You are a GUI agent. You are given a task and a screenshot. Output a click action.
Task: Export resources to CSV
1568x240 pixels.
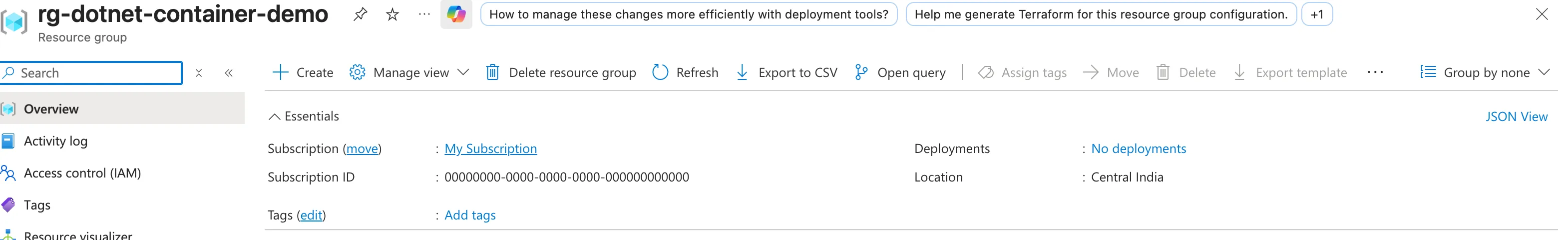[x=786, y=72]
